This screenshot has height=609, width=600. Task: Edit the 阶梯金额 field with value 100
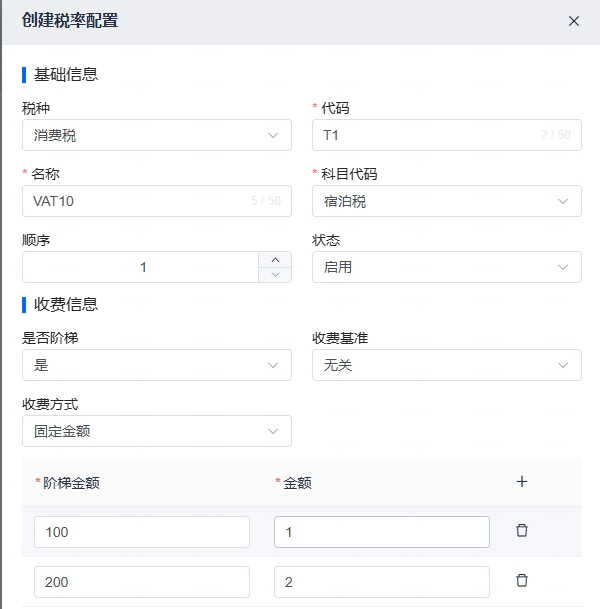point(141,532)
